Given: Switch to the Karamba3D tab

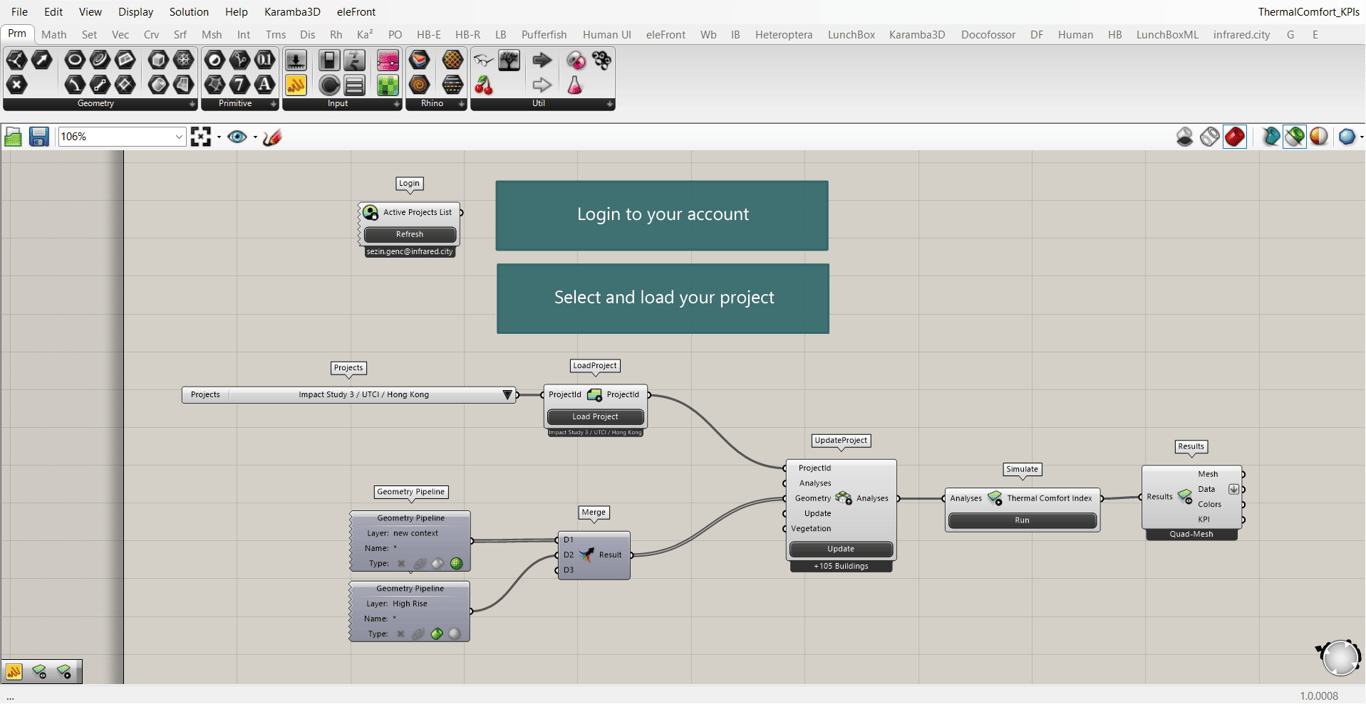Looking at the screenshot, I should (x=917, y=34).
